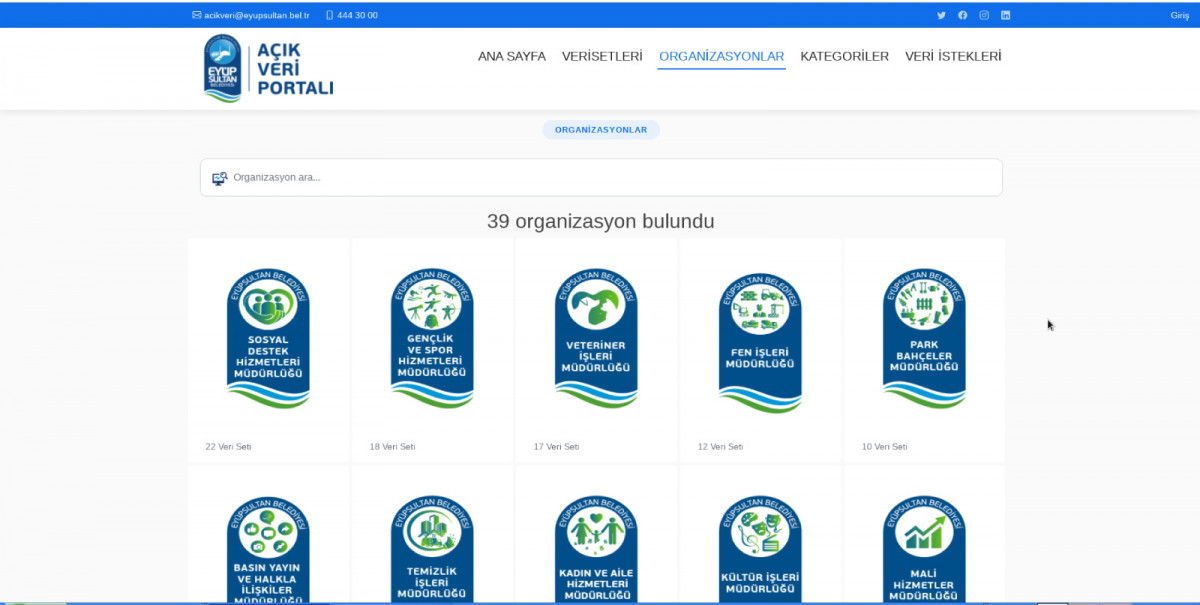The width and height of the screenshot is (1200, 605).
Task: Open Basın Yayın ve Halkla İlişkiler badge
Action: coord(268,550)
